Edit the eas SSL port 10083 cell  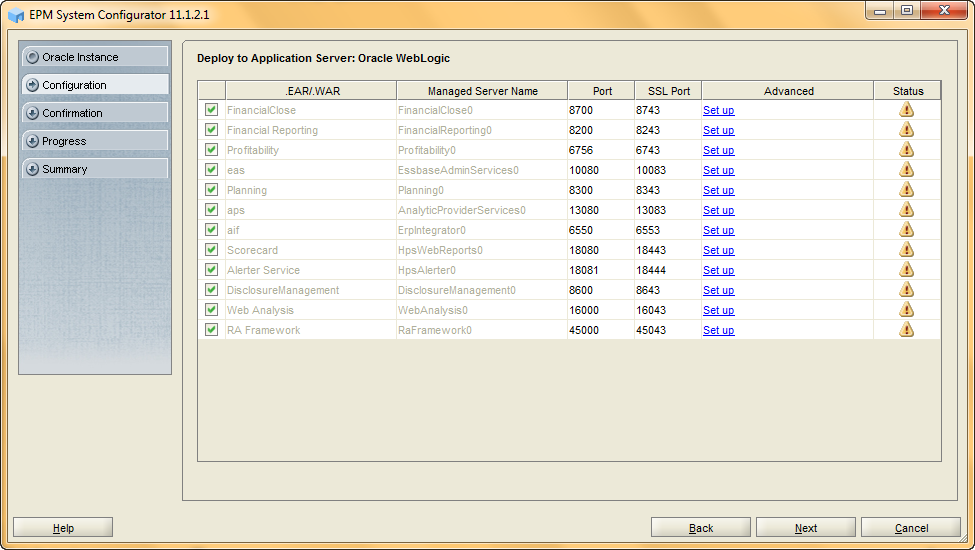(668, 170)
